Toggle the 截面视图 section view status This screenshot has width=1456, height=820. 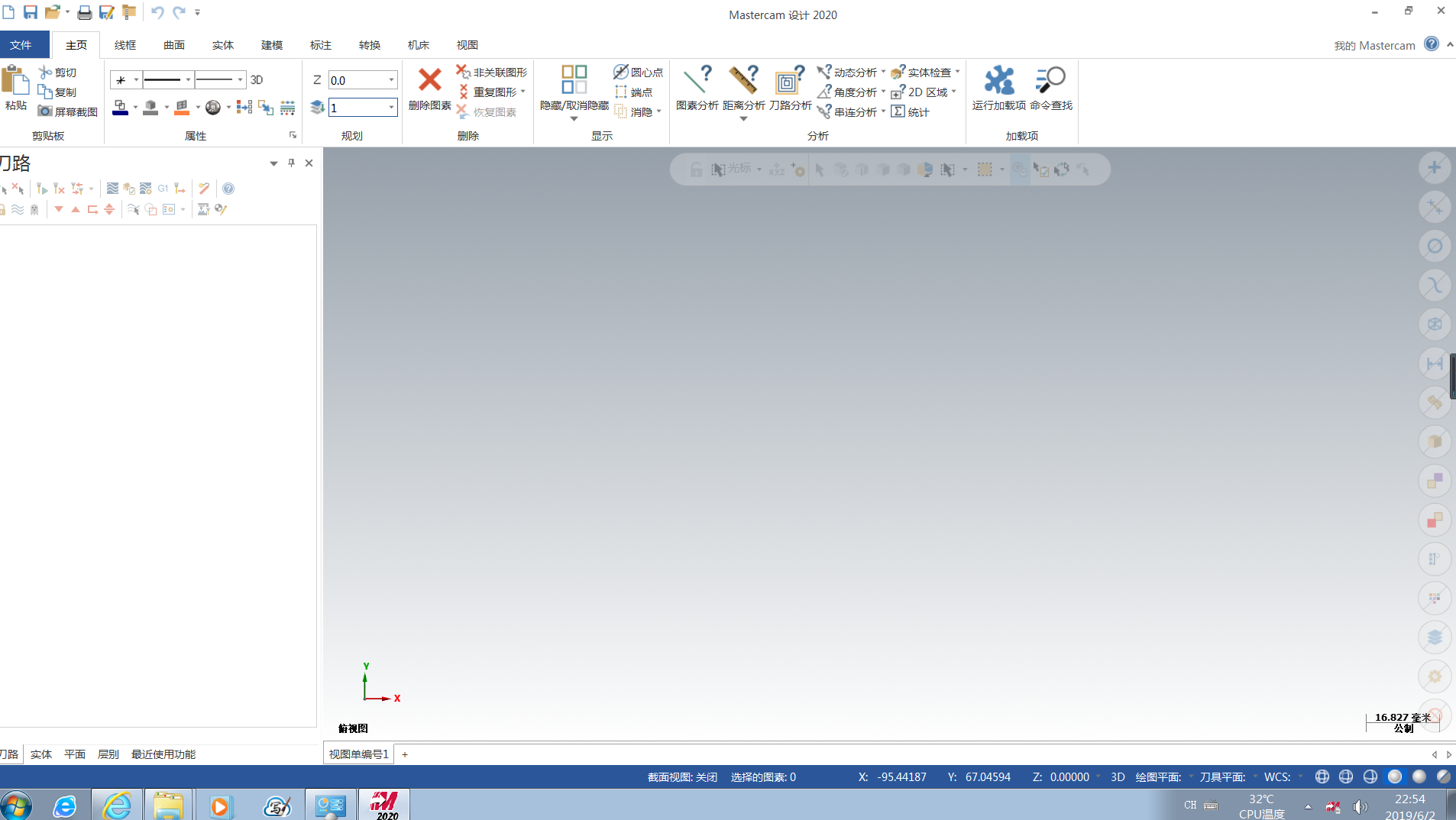[x=682, y=777]
